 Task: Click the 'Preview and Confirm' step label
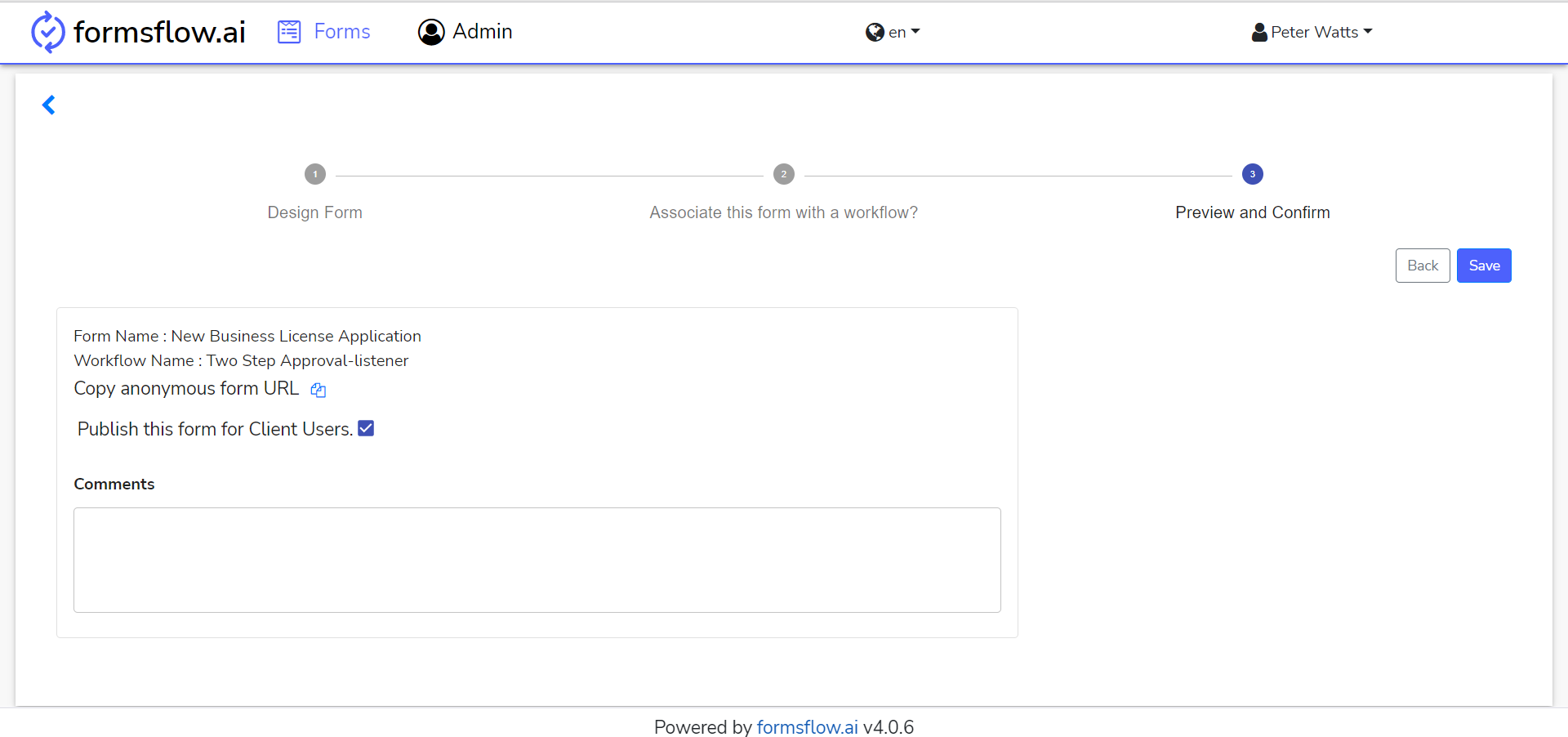1253,212
